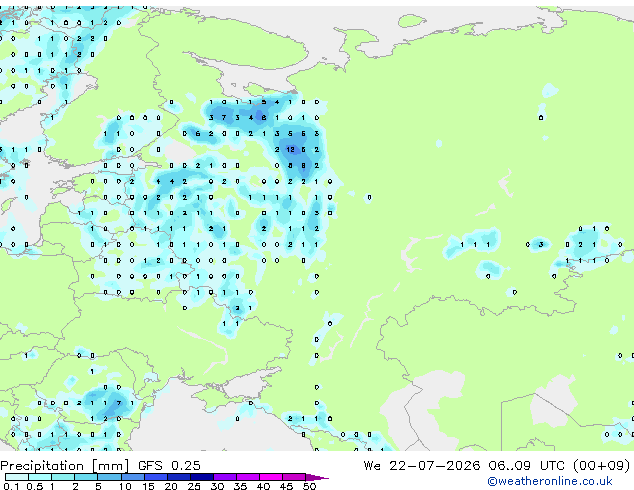Click the '12' precipitation value on the map
634x490 pixels.
pyautogui.click(x=290, y=150)
